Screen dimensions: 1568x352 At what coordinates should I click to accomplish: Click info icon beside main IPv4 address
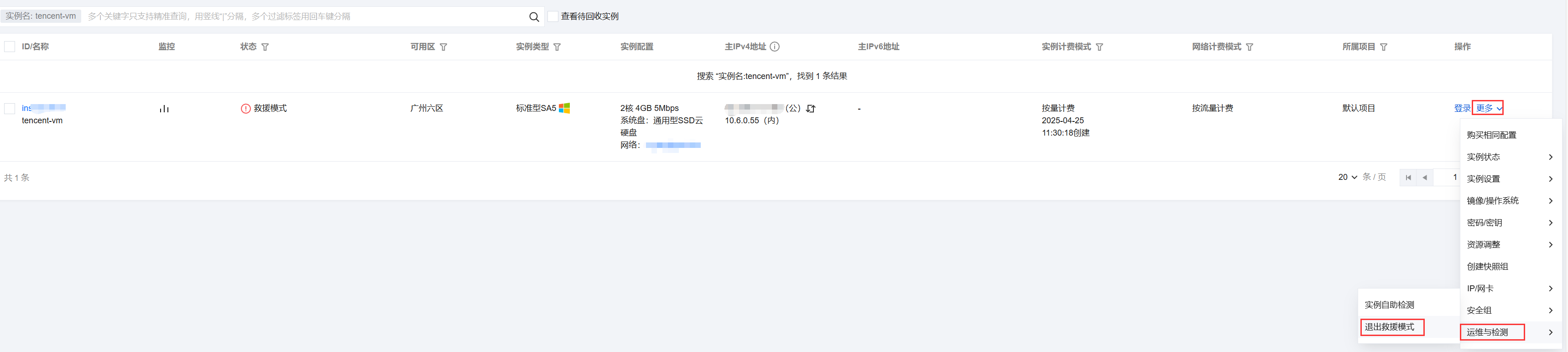coord(774,46)
